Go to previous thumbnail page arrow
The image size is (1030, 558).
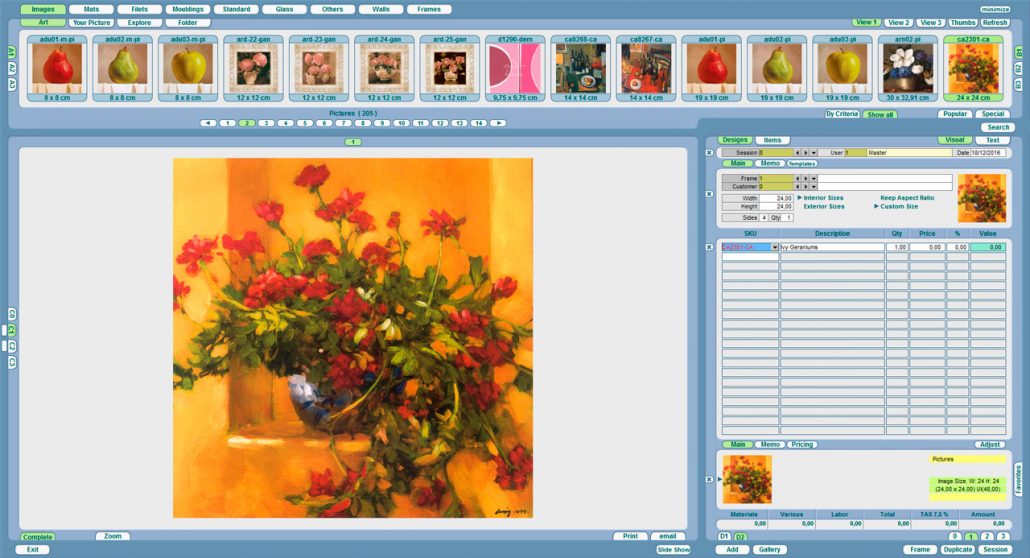tap(208, 123)
